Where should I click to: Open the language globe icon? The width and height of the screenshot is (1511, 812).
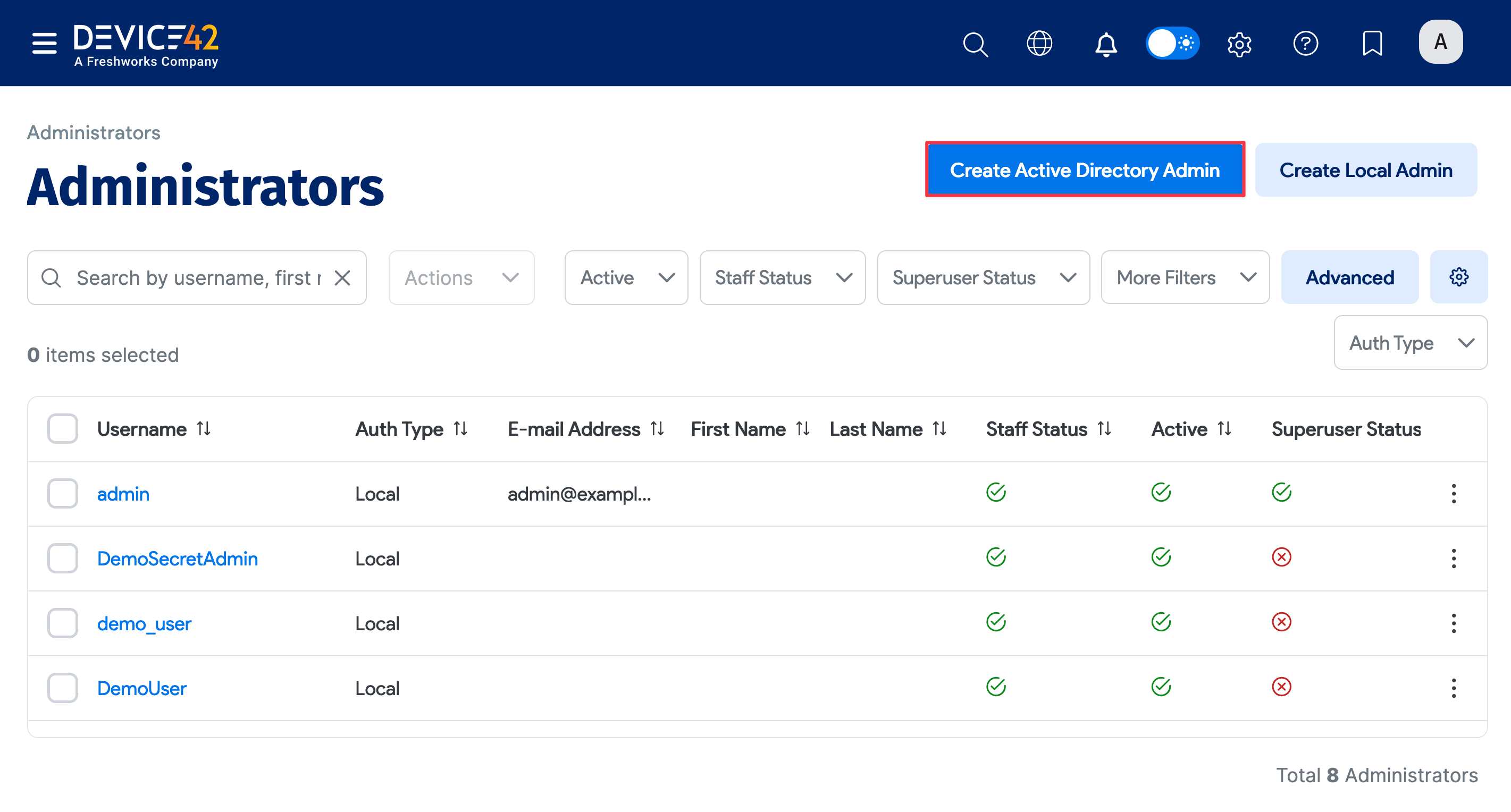pyautogui.click(x=1039, y=44)
